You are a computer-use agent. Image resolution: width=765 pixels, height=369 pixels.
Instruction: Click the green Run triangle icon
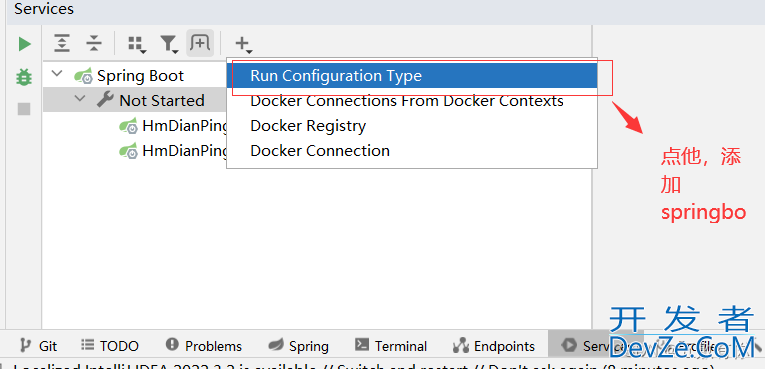pyautogui.click(x=24, y=44)
